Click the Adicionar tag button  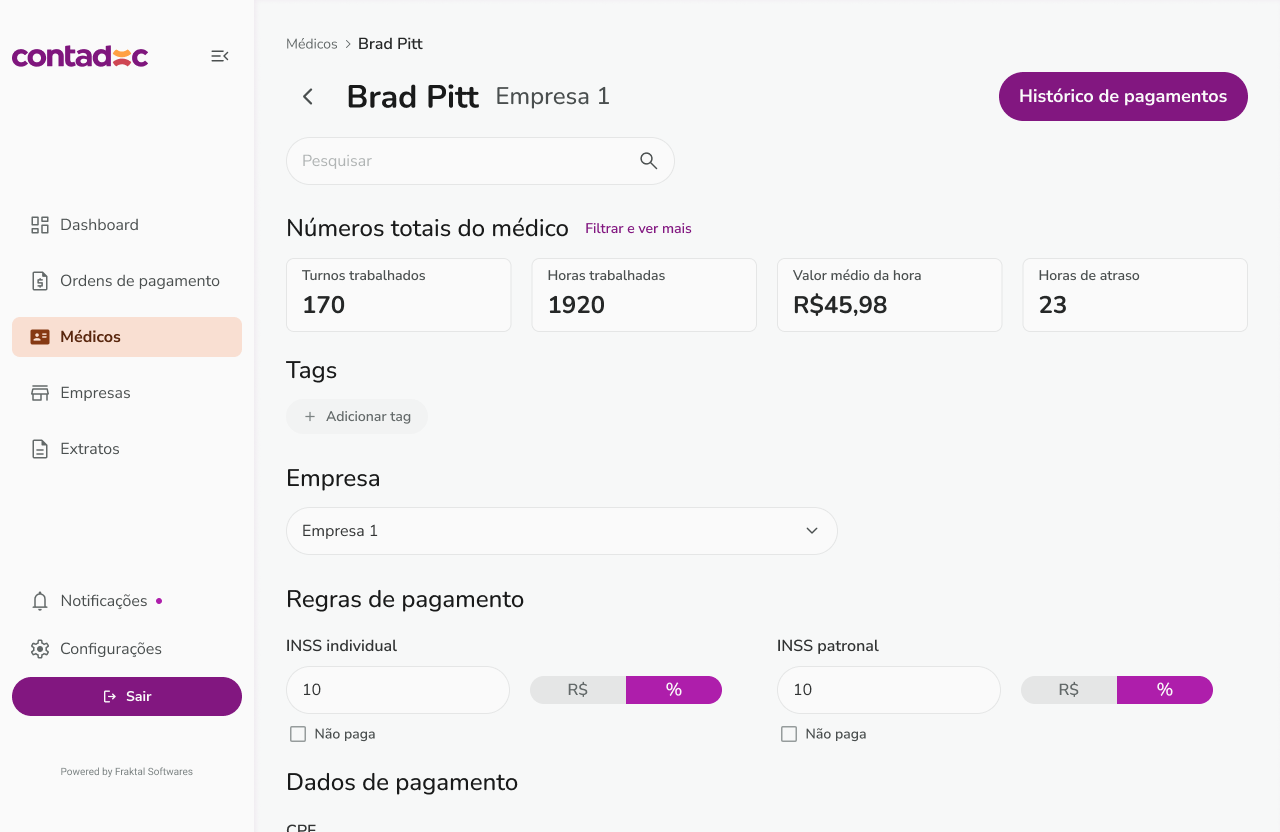point(357,416)
